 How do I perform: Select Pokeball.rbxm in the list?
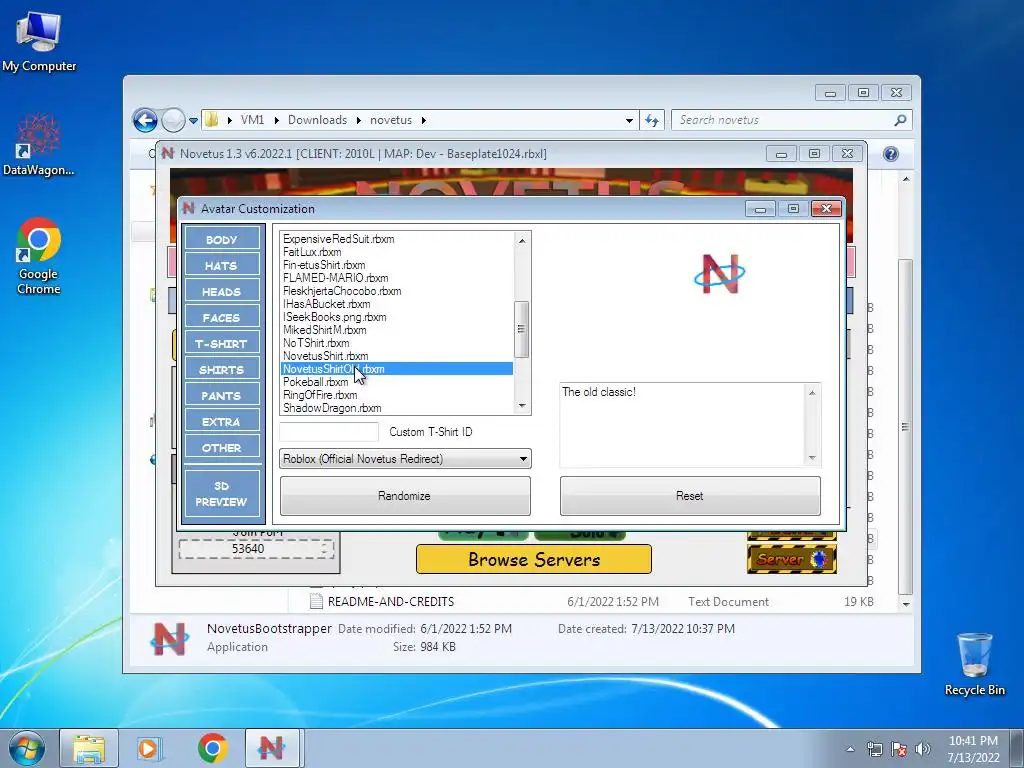[396, 382]
